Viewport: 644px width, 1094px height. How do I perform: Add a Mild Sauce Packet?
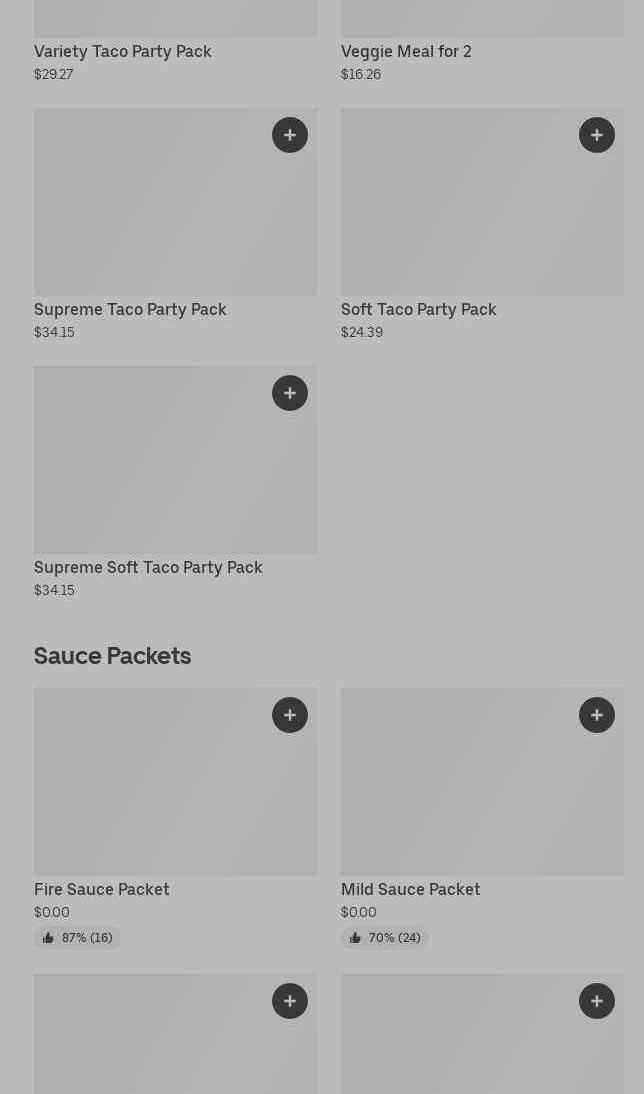597,715
